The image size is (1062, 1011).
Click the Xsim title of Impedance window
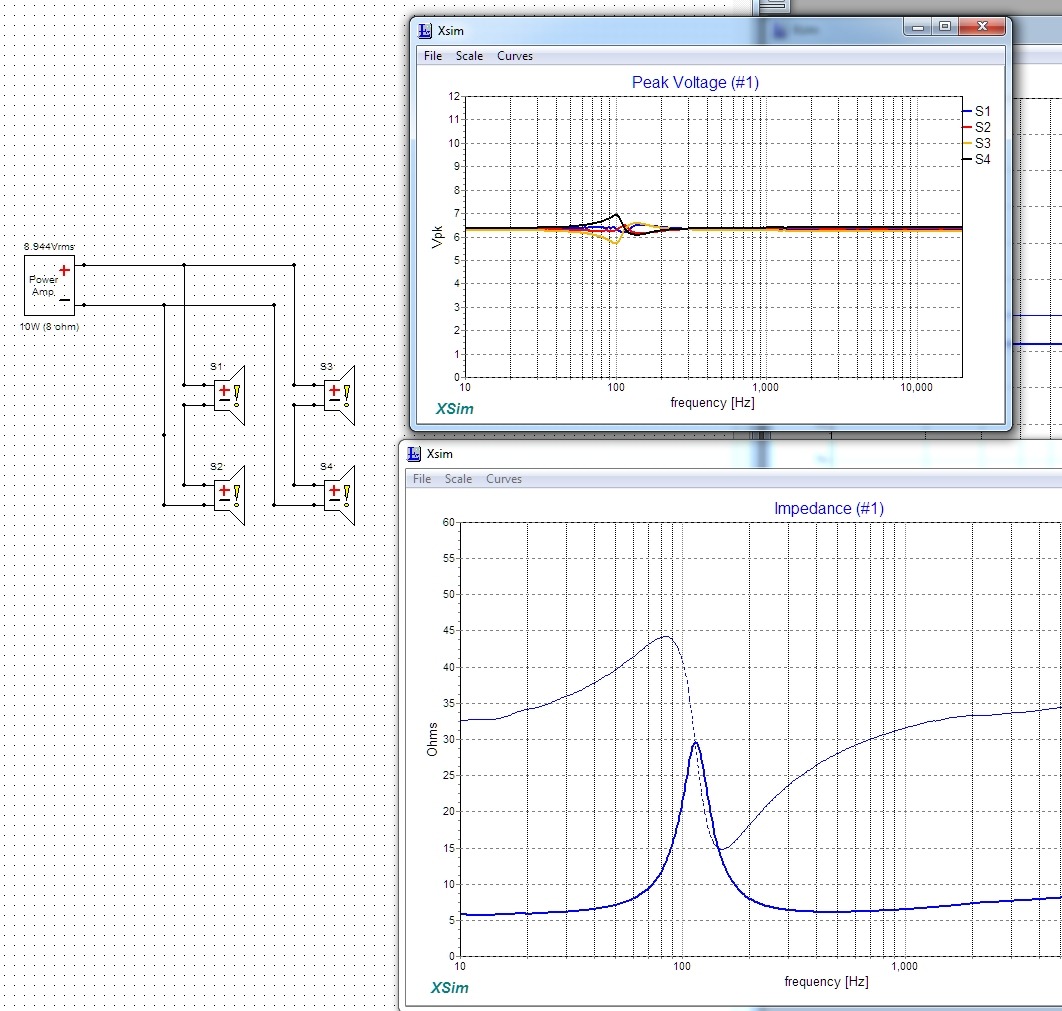click(x=440, y=454)
